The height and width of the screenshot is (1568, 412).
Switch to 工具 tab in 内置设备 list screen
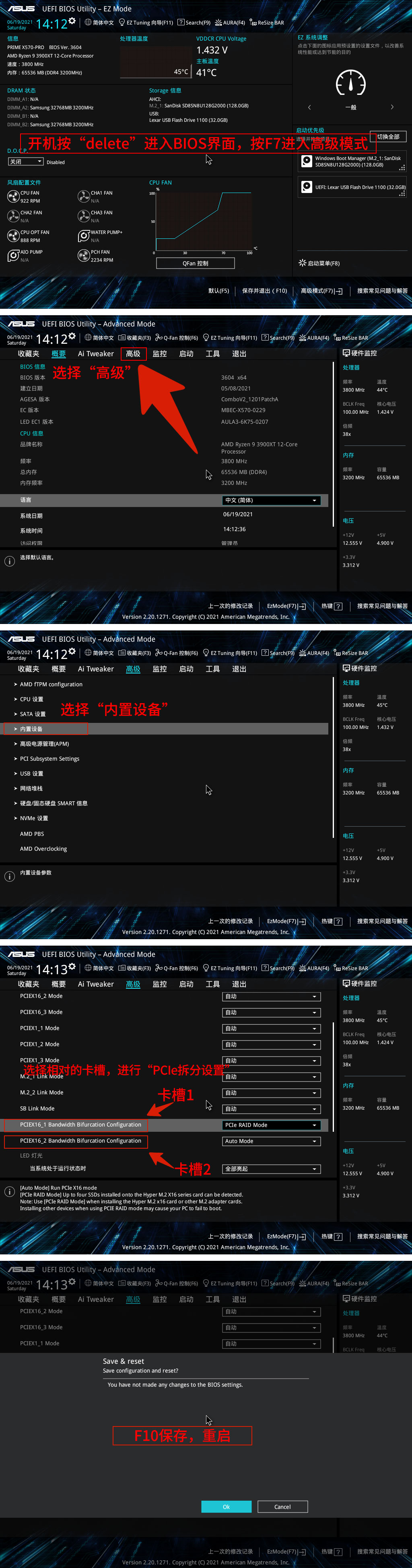[213, 669]
